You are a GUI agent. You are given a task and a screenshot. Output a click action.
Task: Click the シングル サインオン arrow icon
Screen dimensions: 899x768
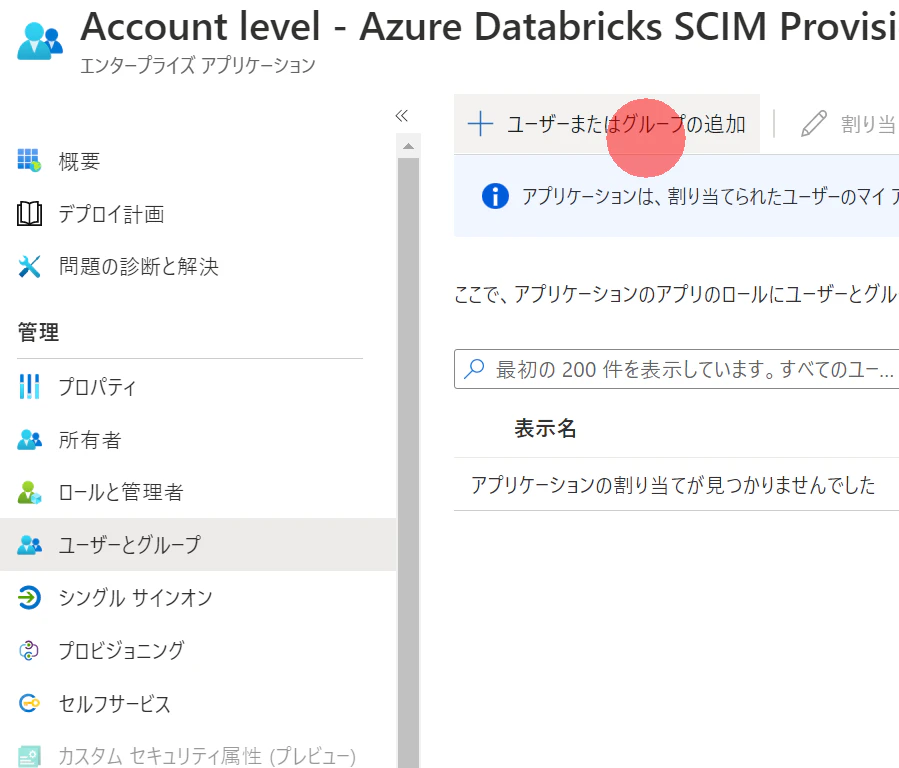(x=29, y=598)
